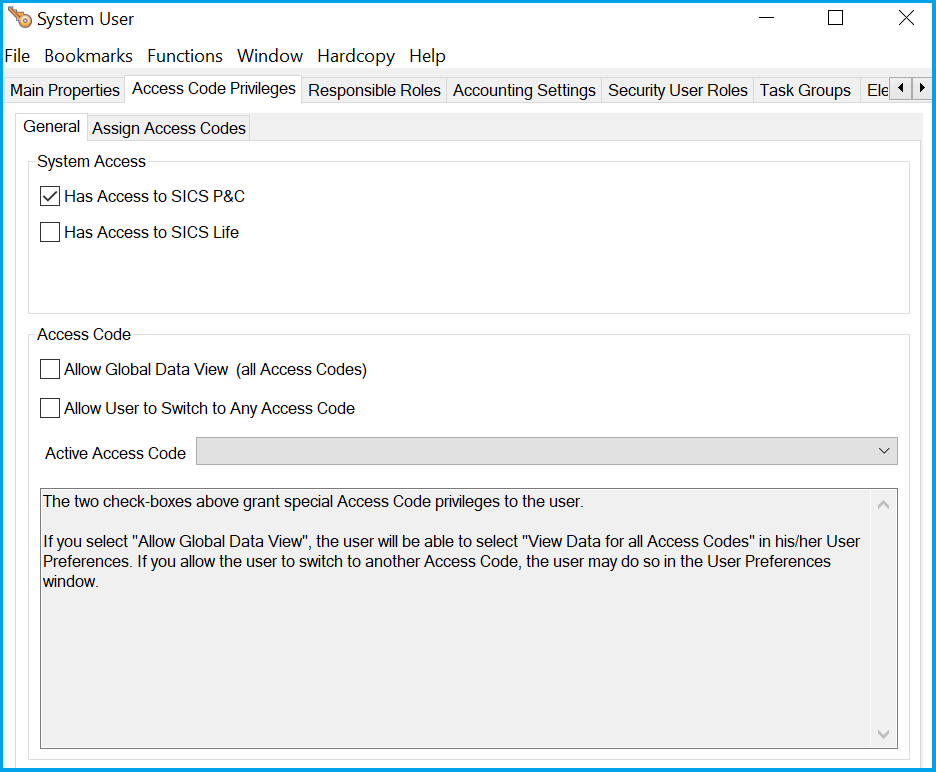Open the Accounting Settings tab
Screen dimensions: 936x772
pyautogui.click(x=524, y=90)
